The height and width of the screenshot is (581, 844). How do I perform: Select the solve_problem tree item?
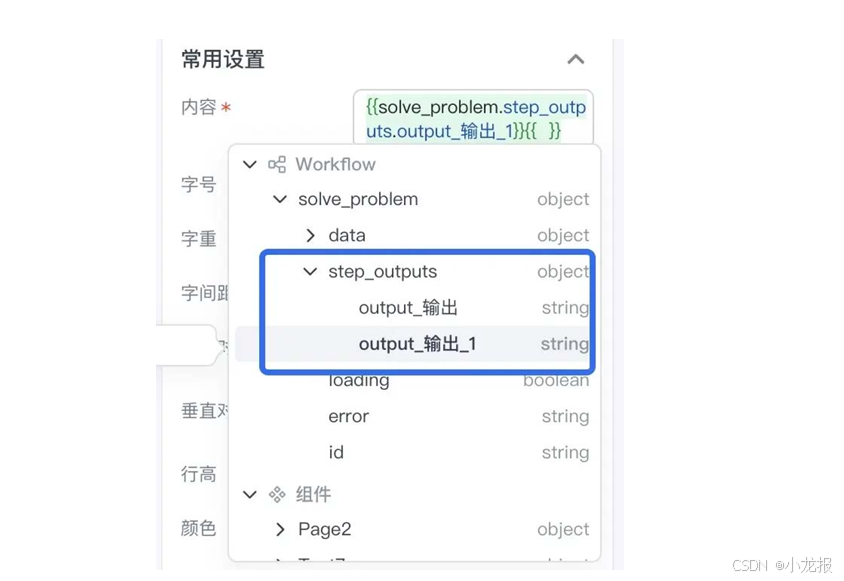coord(358,199)
